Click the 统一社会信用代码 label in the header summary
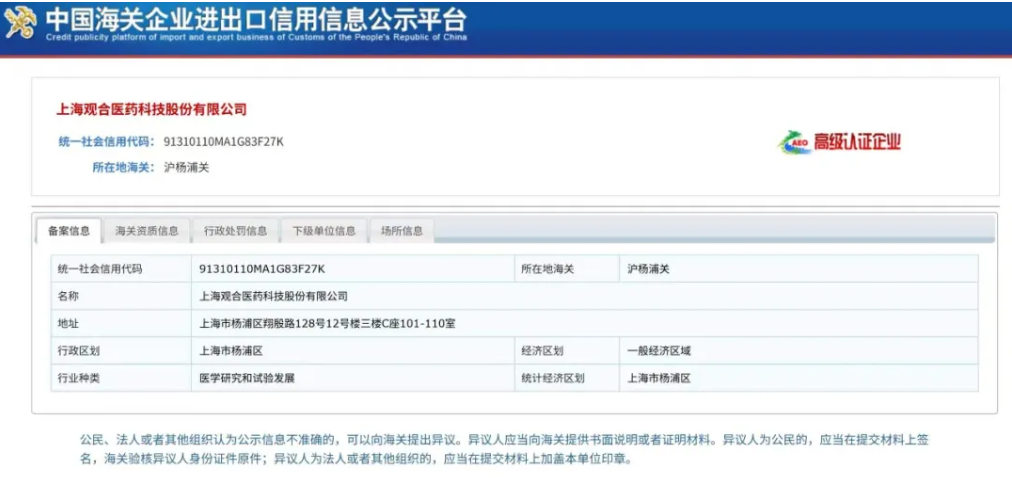1012x478 pixels. pyautogui.click(x=106, y=142)
